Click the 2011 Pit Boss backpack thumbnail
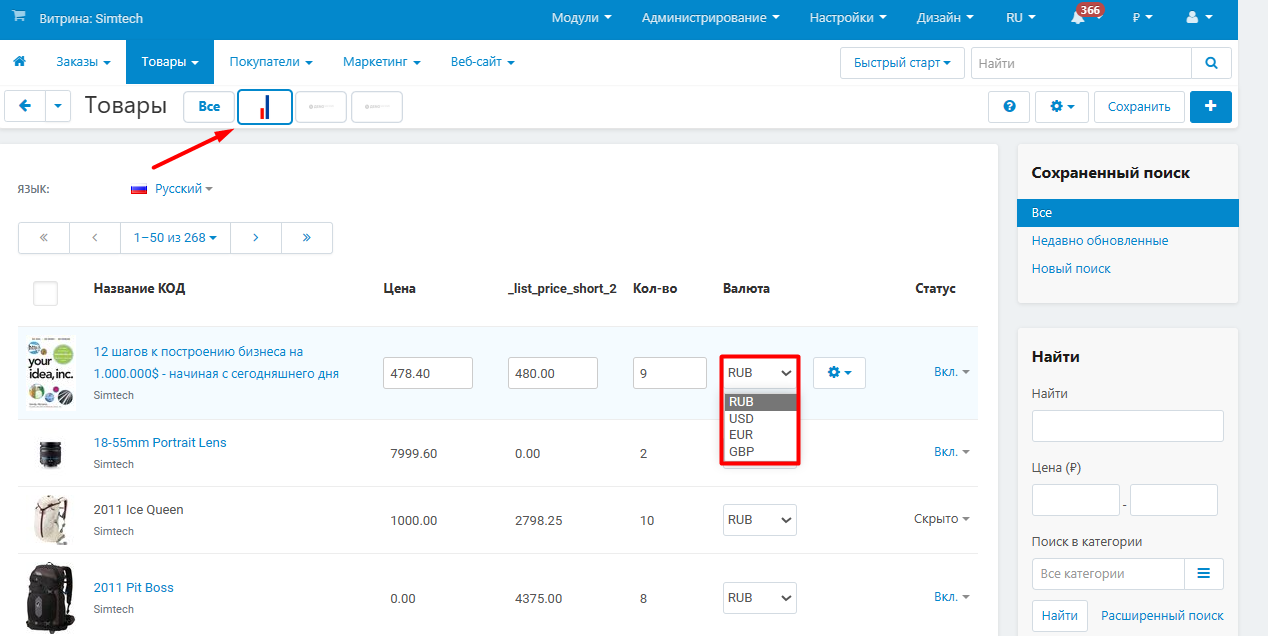This screenshot has width=1268, height=636. point(48,597)
